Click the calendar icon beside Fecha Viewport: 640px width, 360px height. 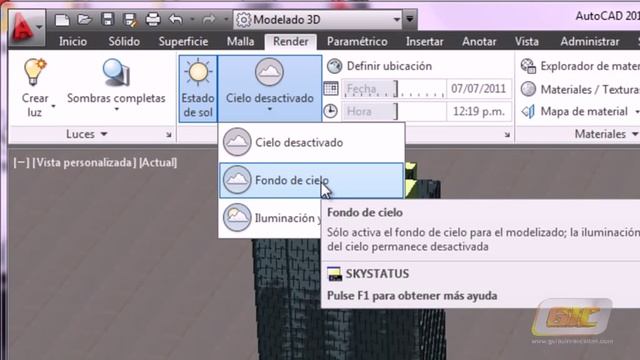[x=331, y=89]
